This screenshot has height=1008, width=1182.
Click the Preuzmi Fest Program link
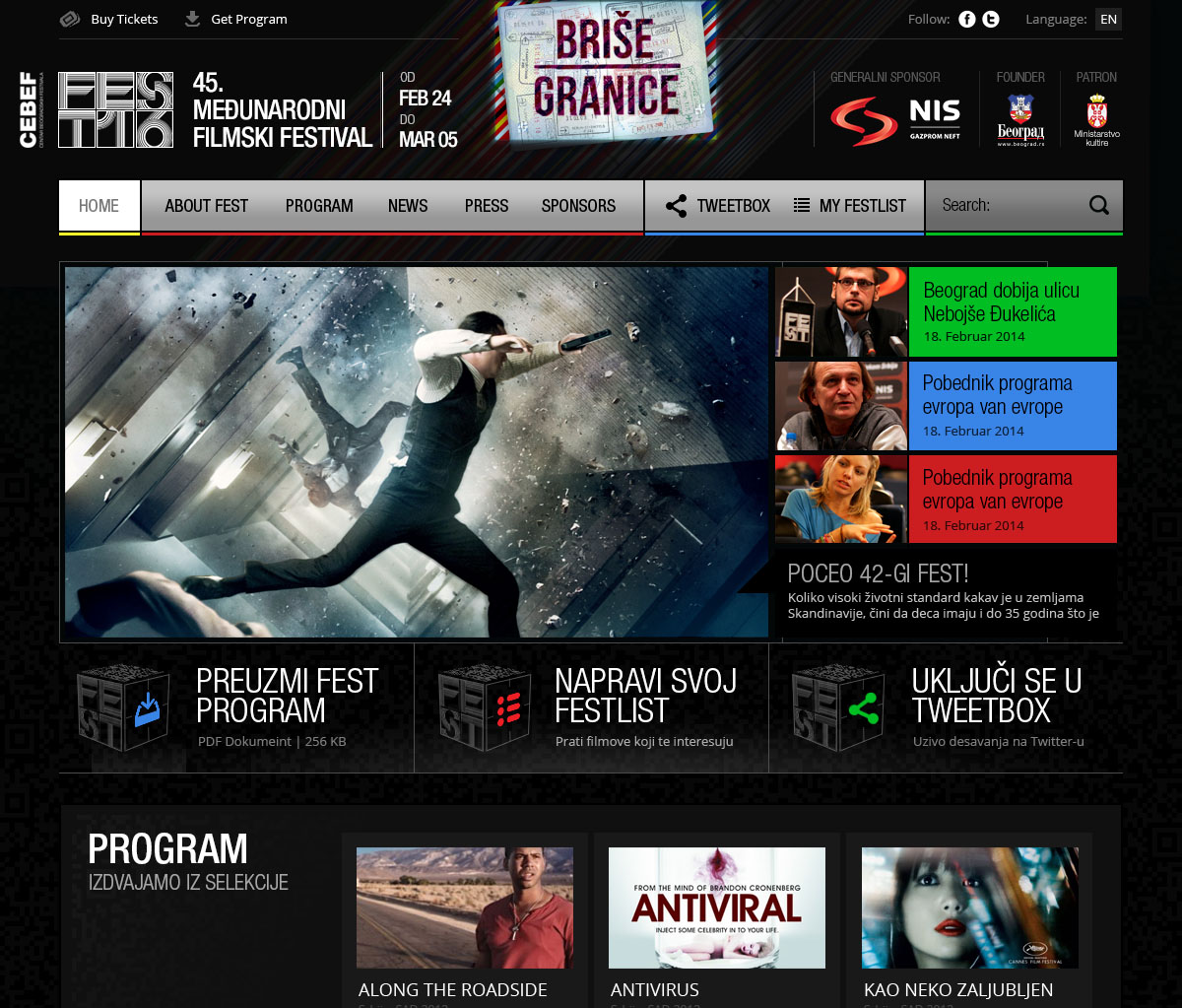tap(287, 696)
